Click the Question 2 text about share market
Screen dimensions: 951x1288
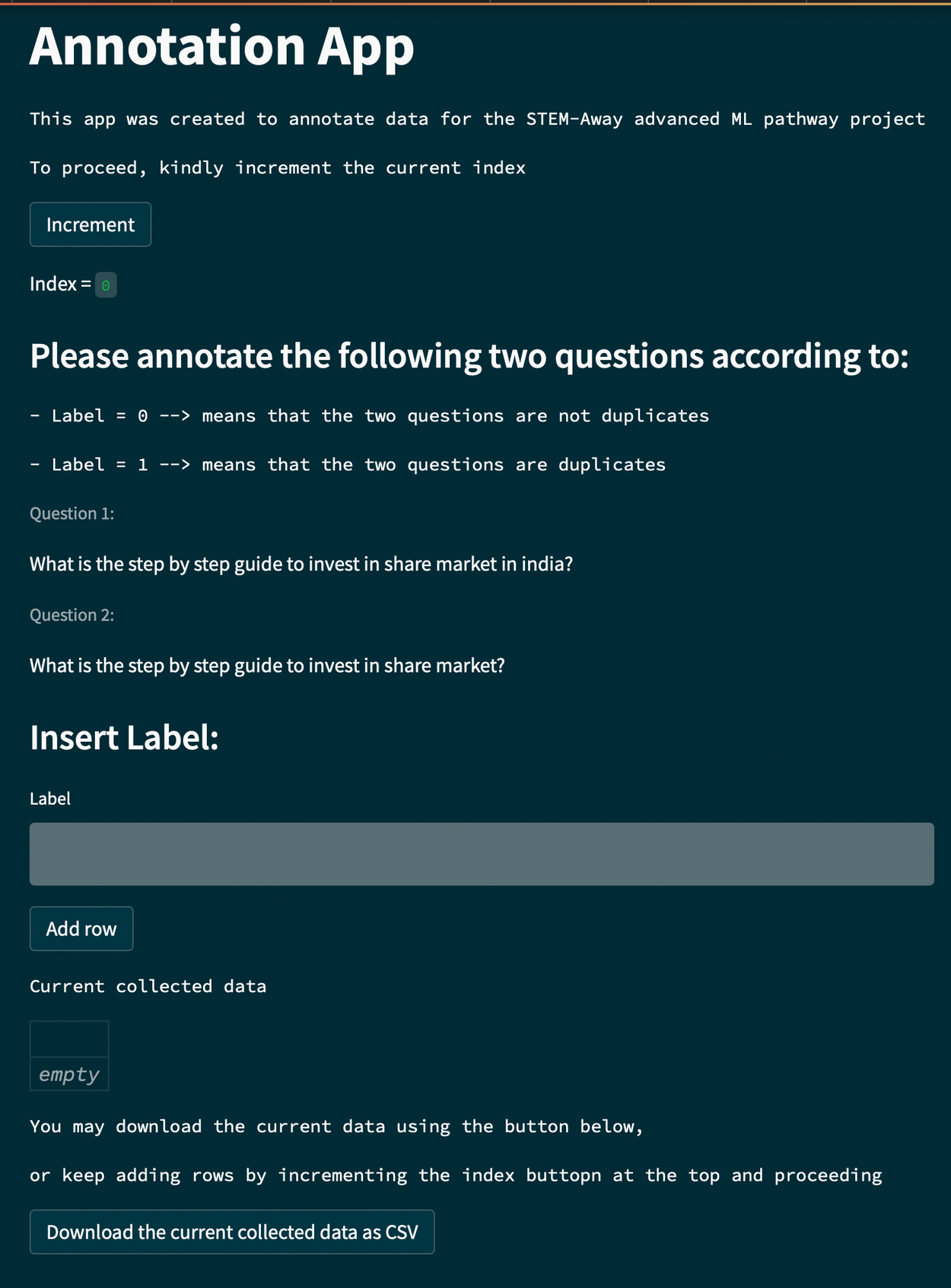point(267,666)
